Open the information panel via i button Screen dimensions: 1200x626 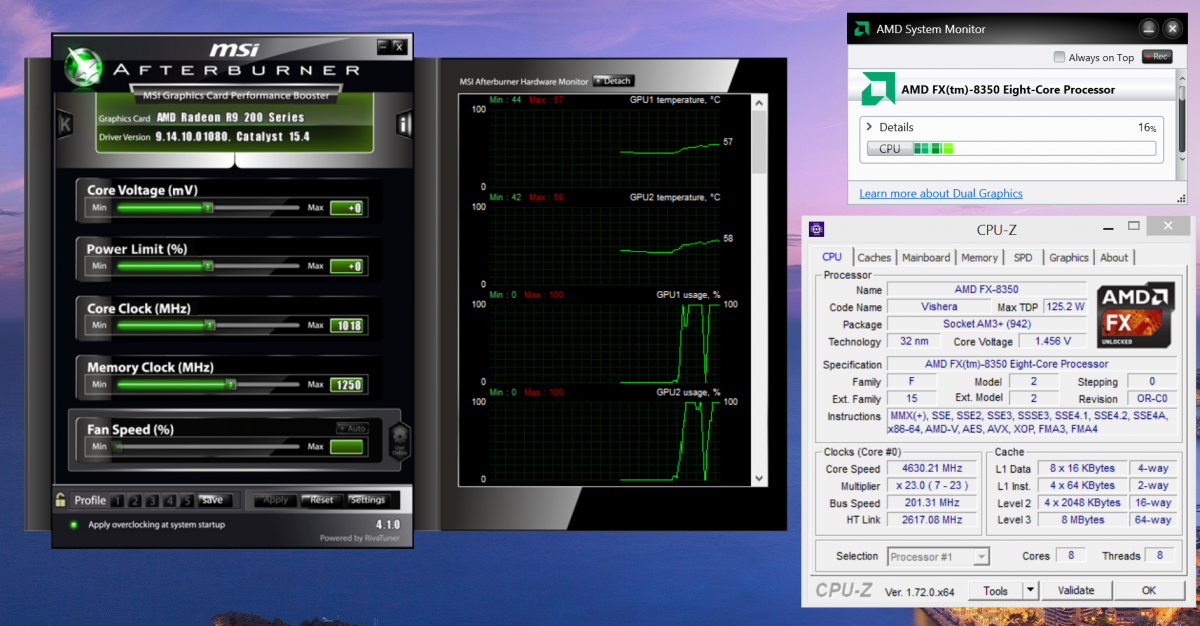[404, 125]
